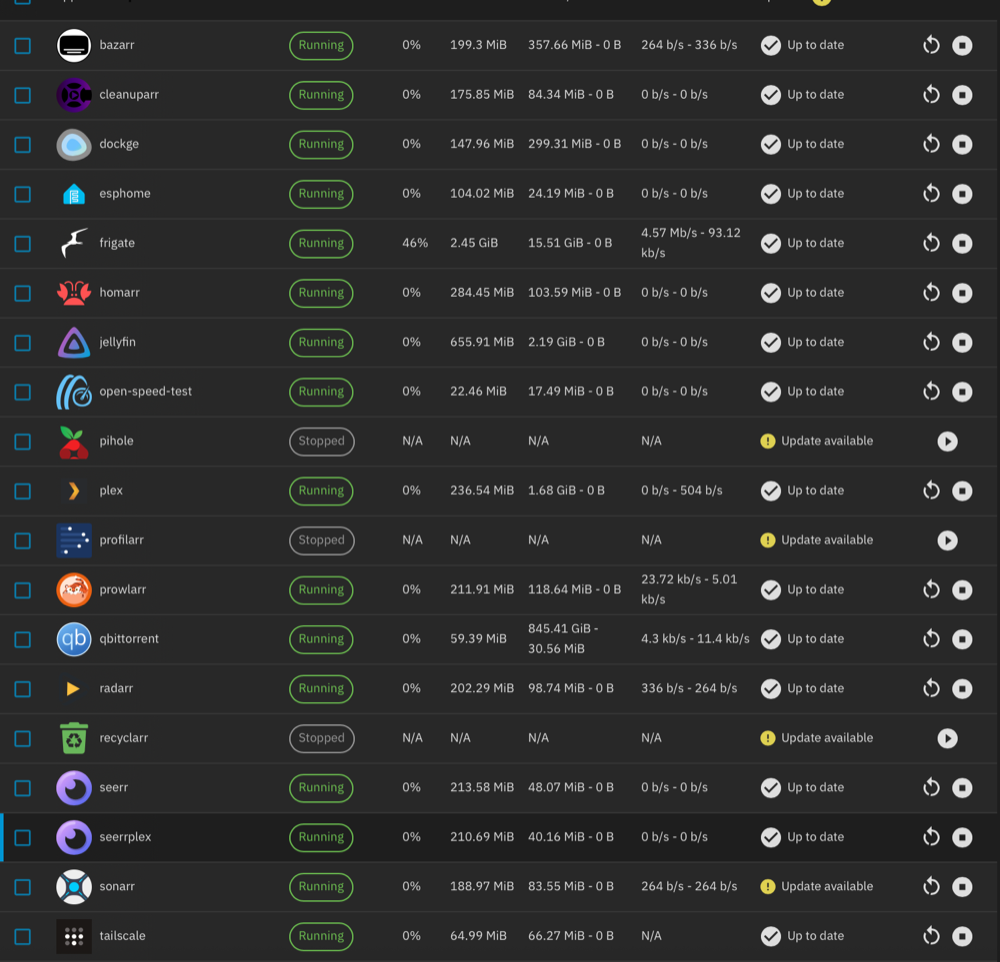Image resolution: width=1000 pixels, height=962 pixels.
Task: Select the cleanuparr row checkbox
Action: [x=23, y=95]
